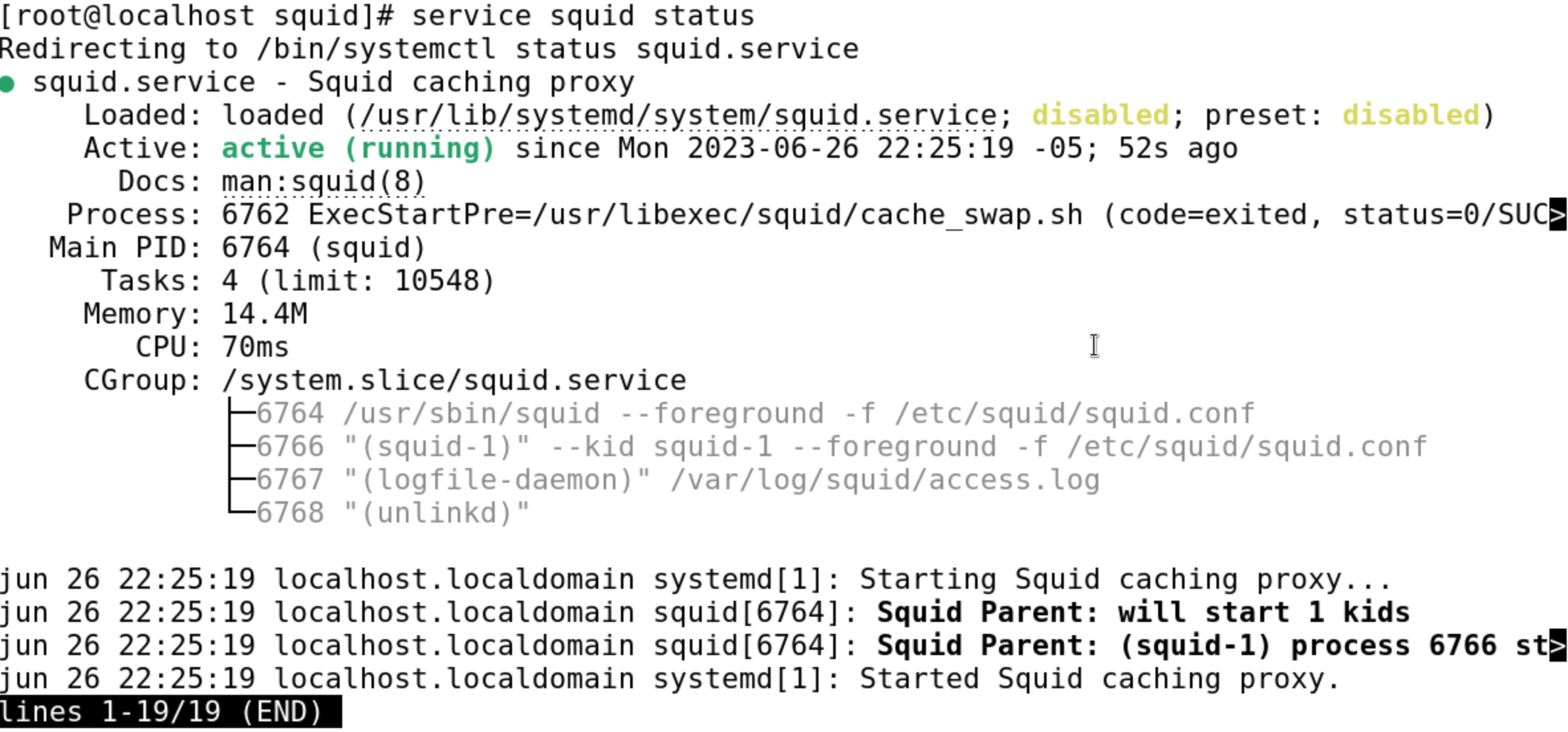Click the truncation marker ending the Process line

click(1557, 215)
